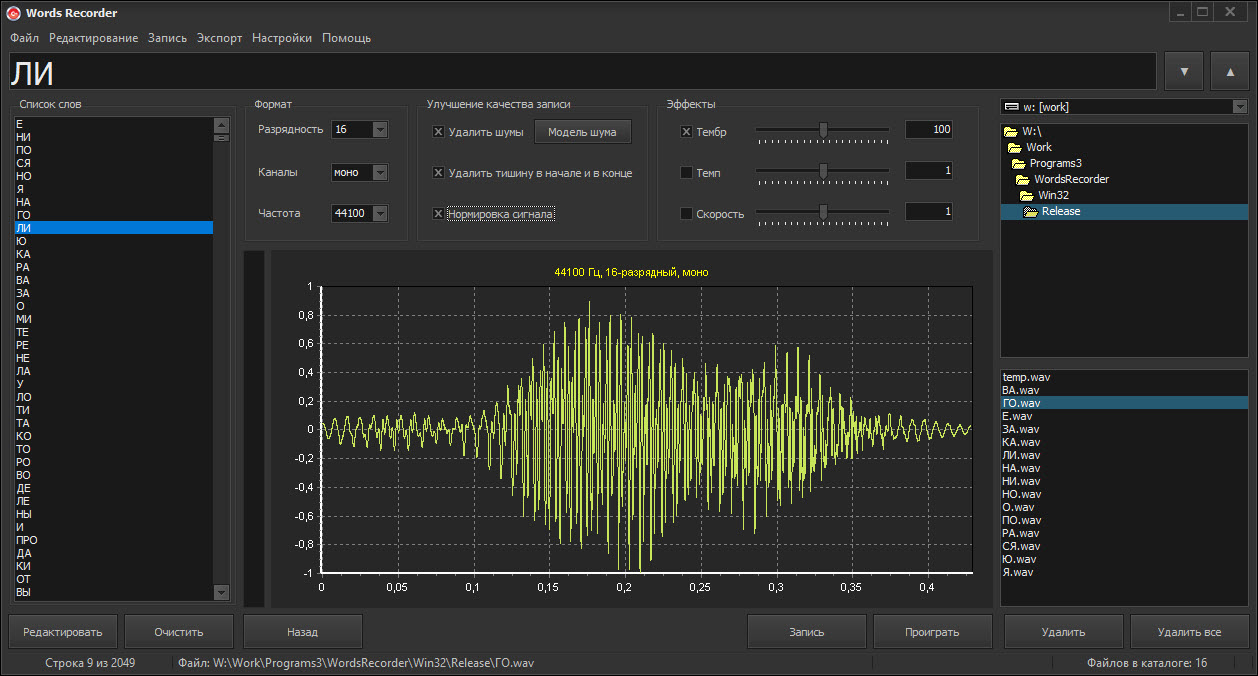This screenshot has height=676, width=1258.
Task: Click the Удалить button
Action: 1063,632
